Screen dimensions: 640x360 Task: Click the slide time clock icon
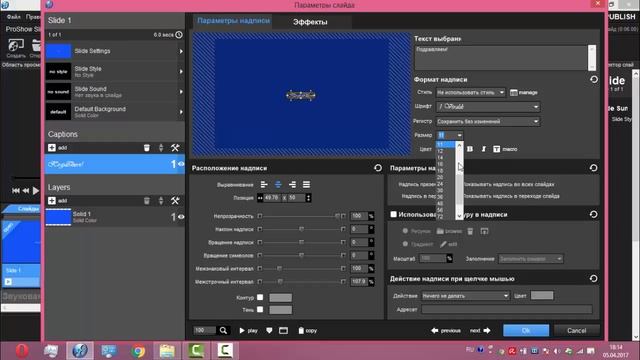tap(179, 35)
